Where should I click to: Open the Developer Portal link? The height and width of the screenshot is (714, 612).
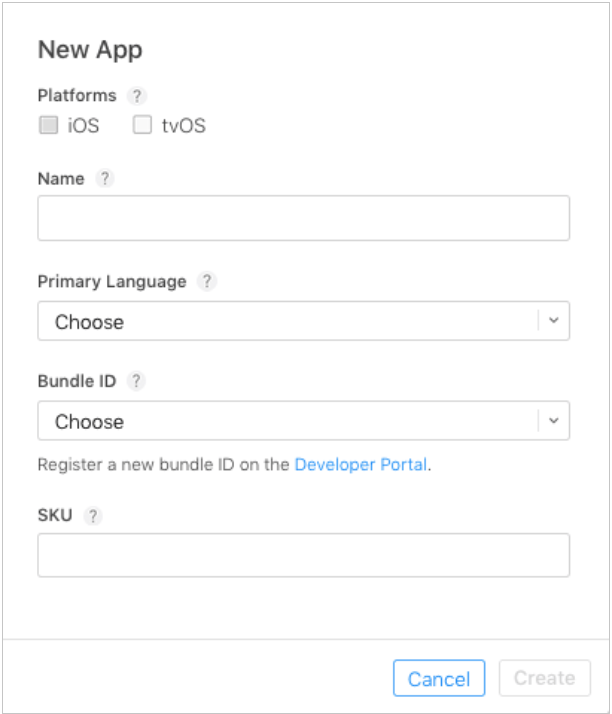[361, 465]
